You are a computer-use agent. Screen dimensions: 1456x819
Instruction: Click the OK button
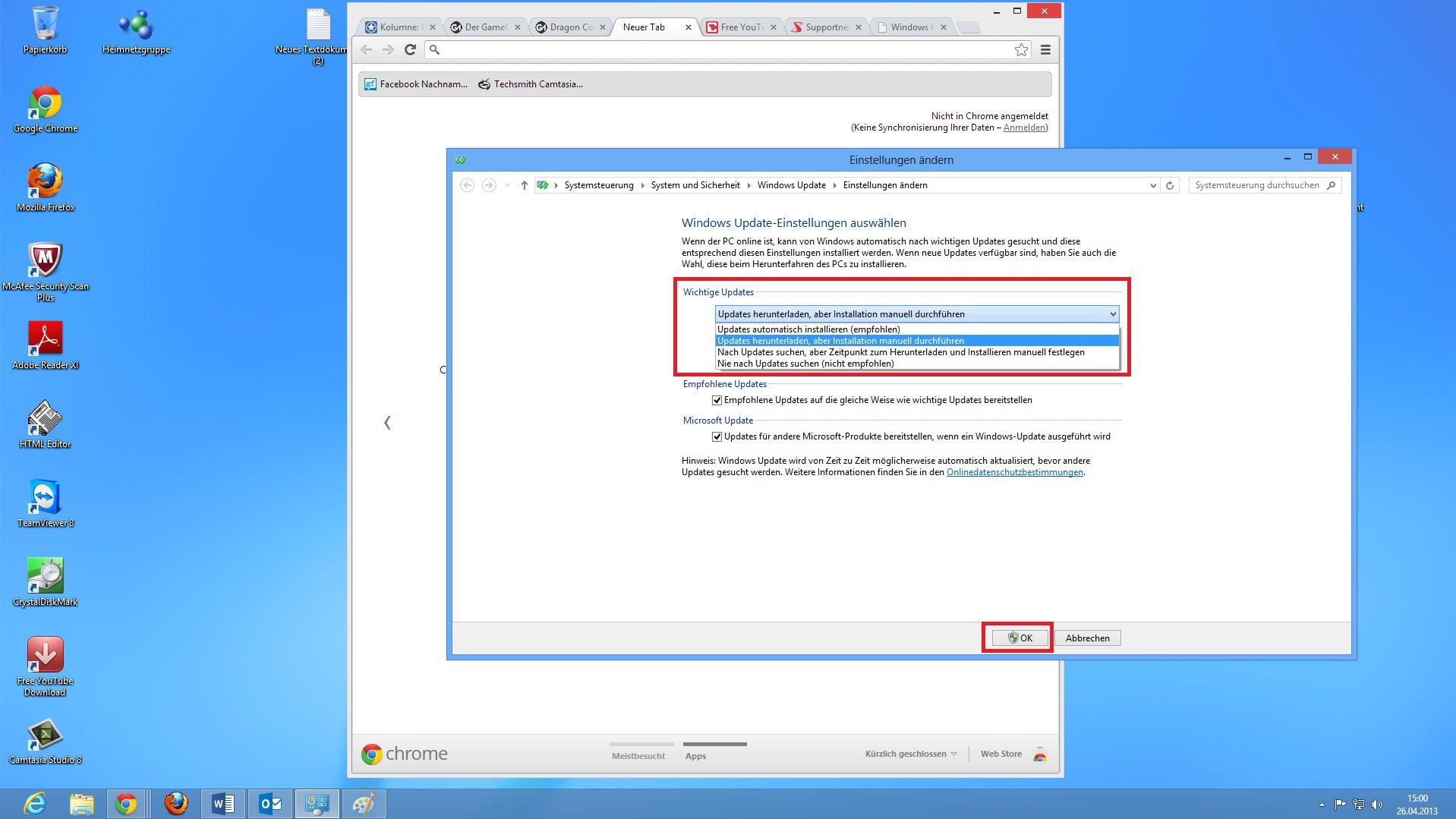pyautogui.click(x=1020, y=638)
